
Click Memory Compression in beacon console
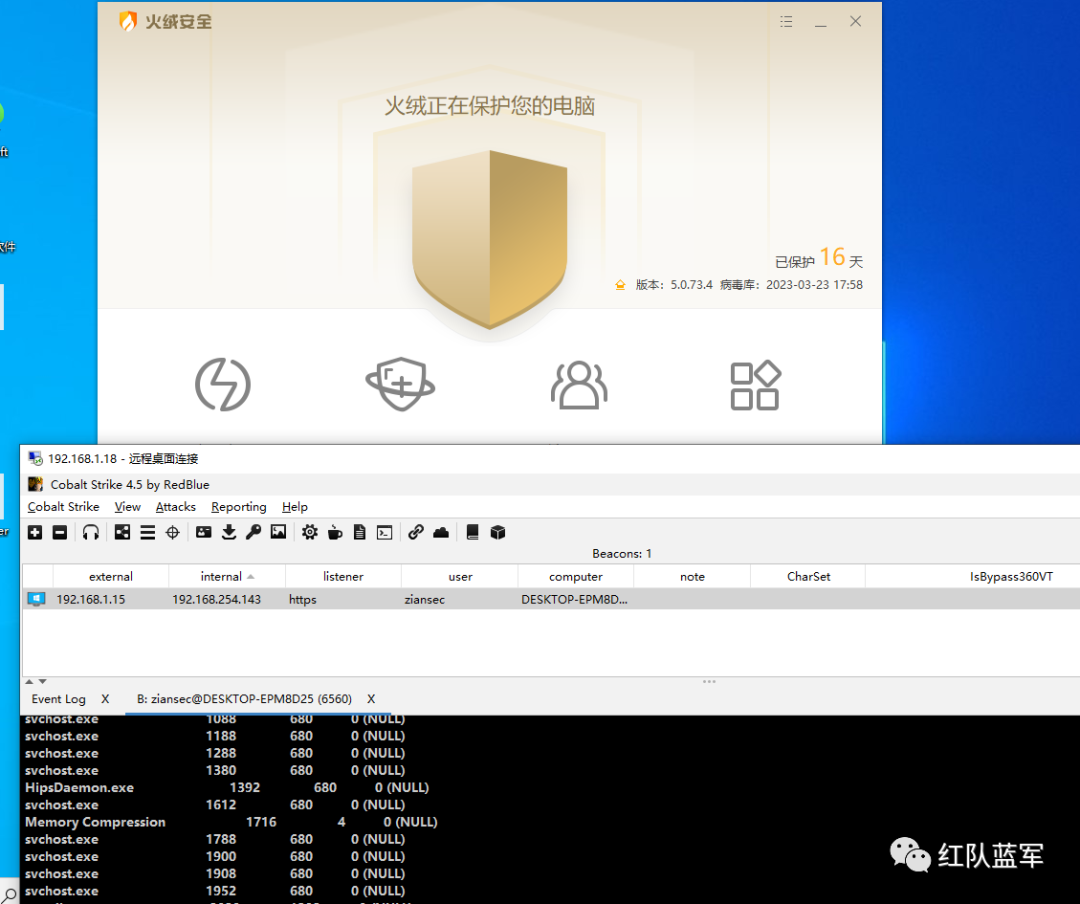coord(95,822)
